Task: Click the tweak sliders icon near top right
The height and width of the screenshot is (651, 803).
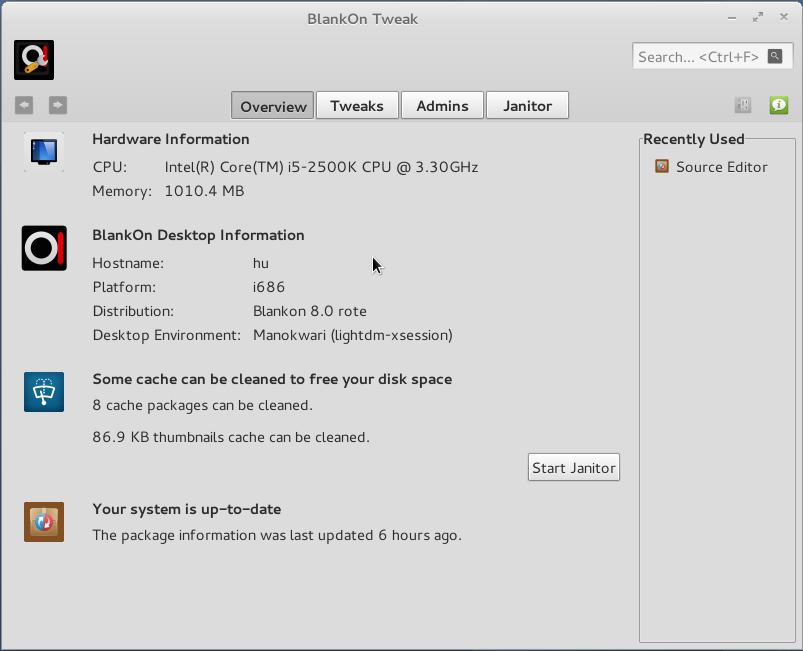Action: [x=742, y=104]
